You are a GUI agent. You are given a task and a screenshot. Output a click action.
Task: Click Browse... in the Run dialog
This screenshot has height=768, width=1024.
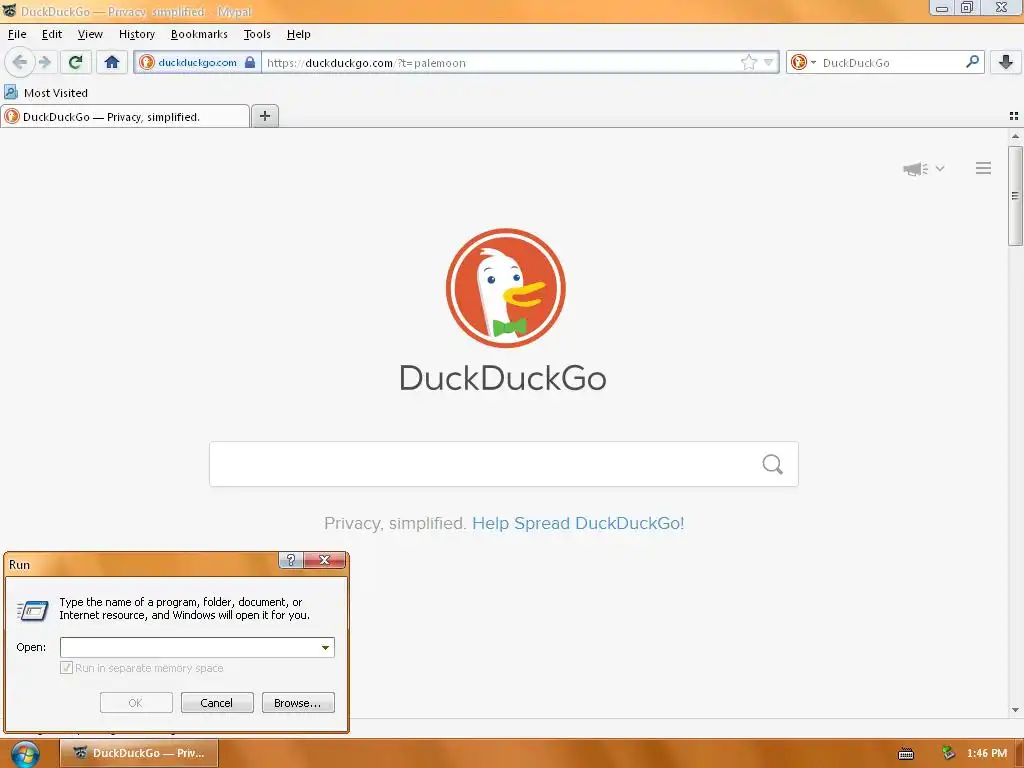pyautogui.click(x=298, y=703)
